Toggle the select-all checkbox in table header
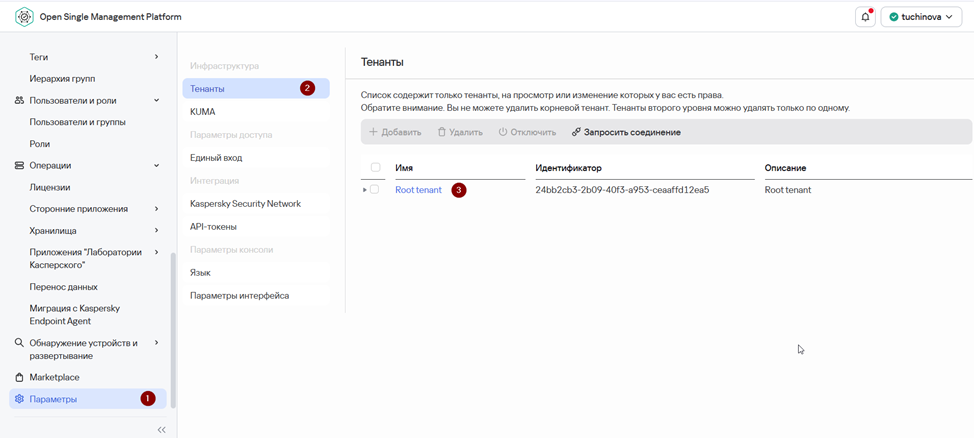The image size is (974, 438). 375,168
